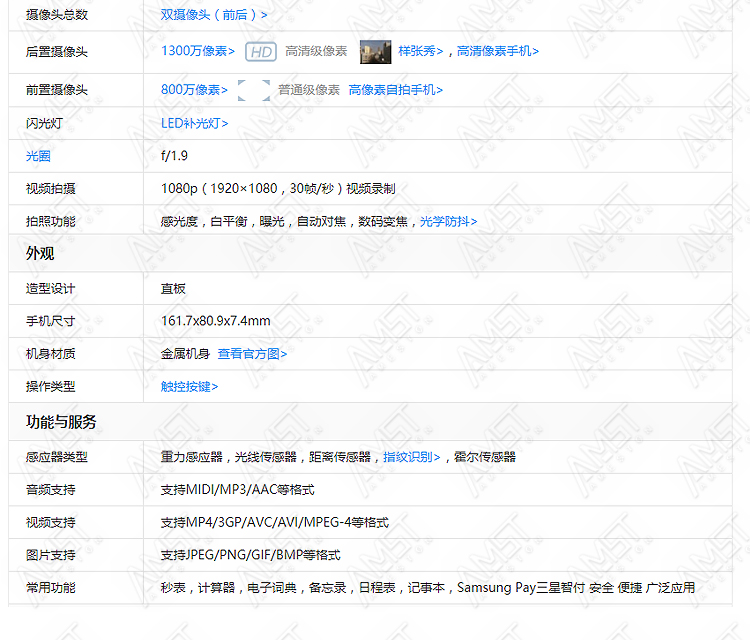
Task: Click the 直板 design value
Action: coord(173,288)
